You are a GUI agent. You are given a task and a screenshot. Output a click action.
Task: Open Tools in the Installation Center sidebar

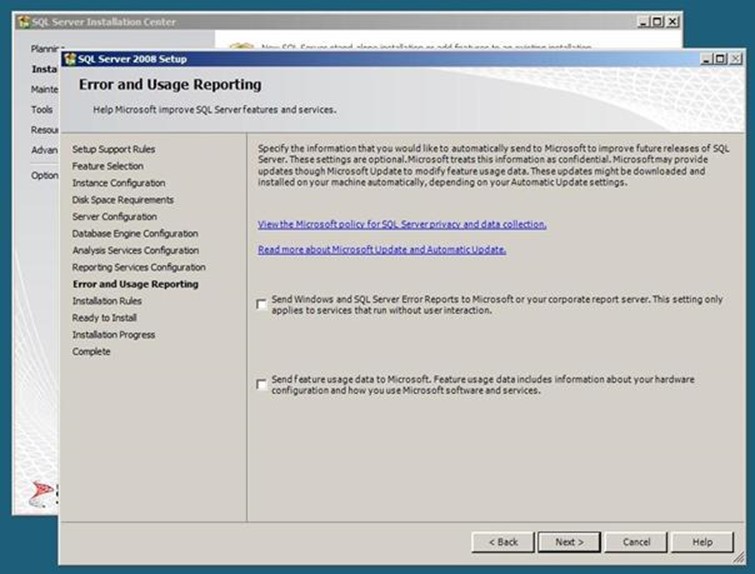pyautogui.click(x=42, y=110)
